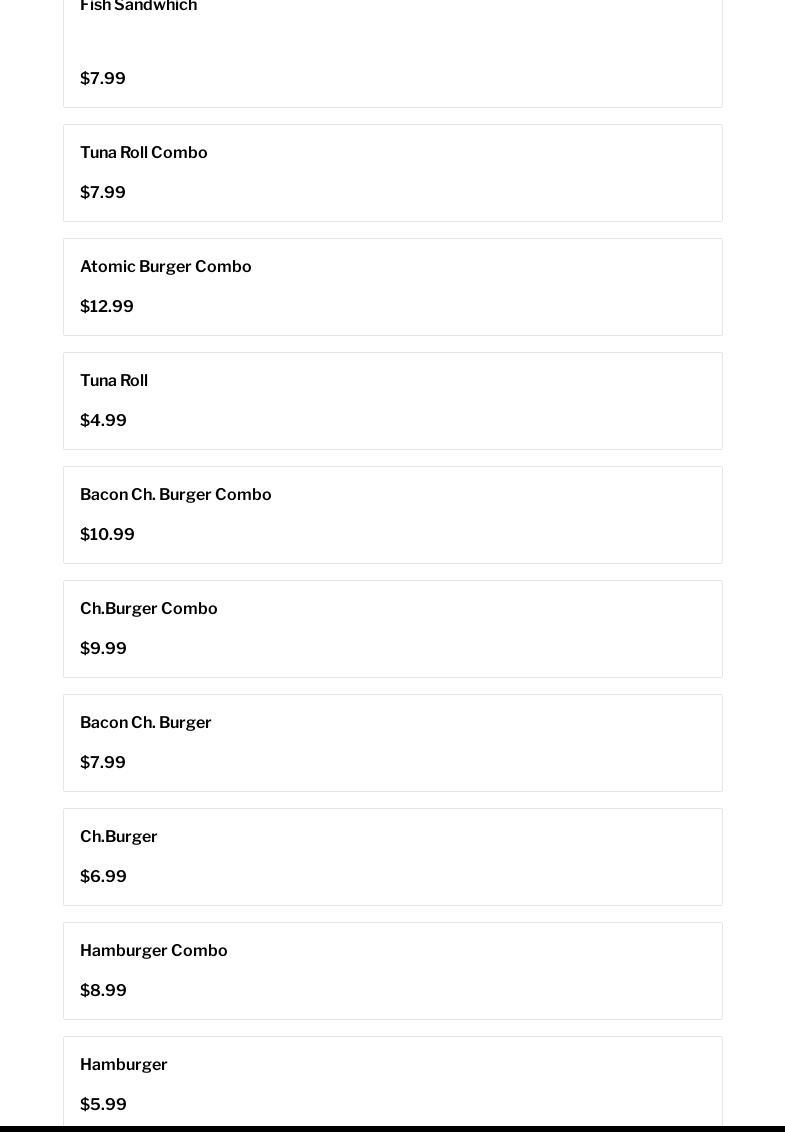Screen dimensions: 785x1132
Task: Click the $7.99 price under Tuna Roll Combo
Action: tap(103, 192)
